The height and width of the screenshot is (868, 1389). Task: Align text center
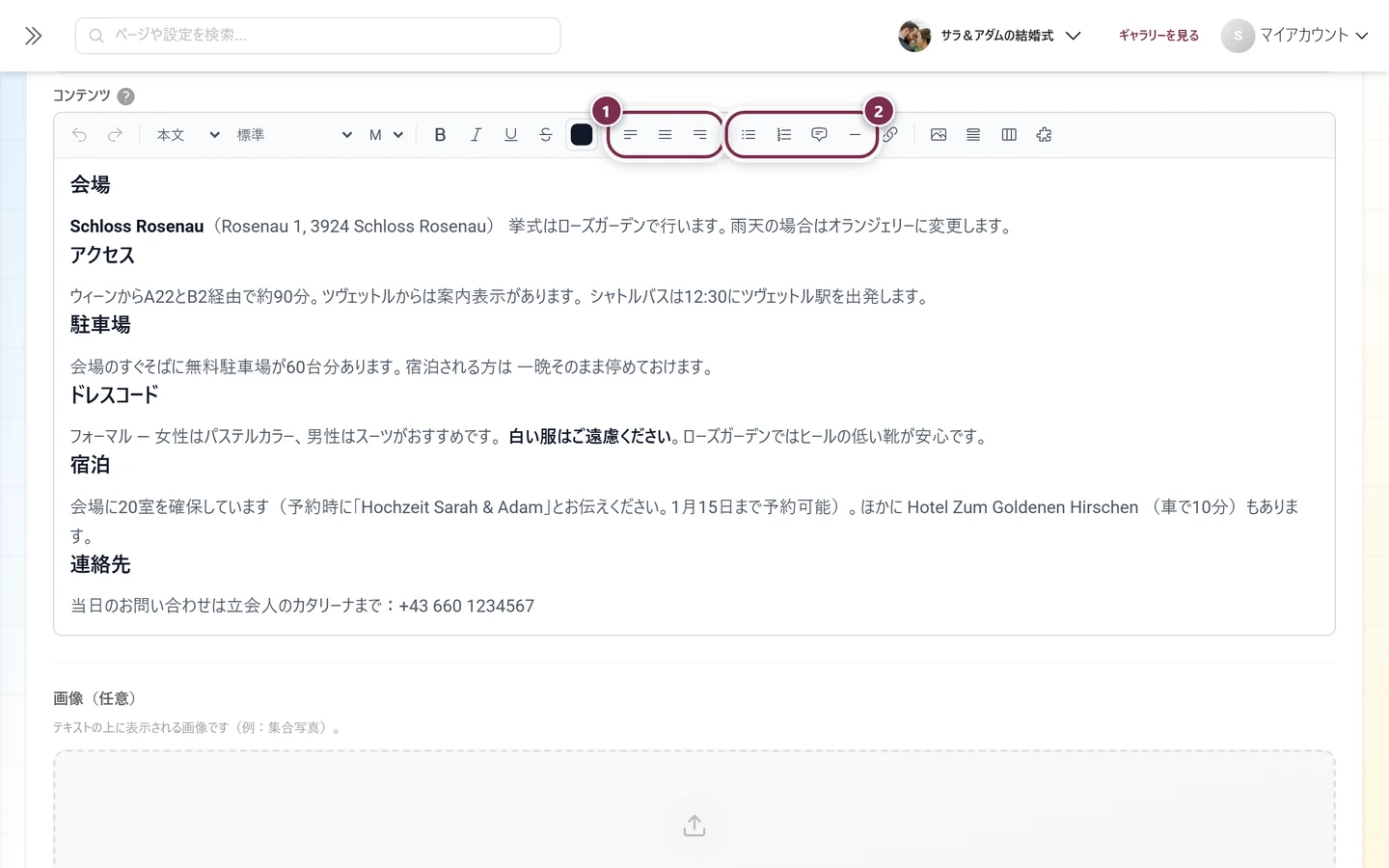[x=665, y=135]
